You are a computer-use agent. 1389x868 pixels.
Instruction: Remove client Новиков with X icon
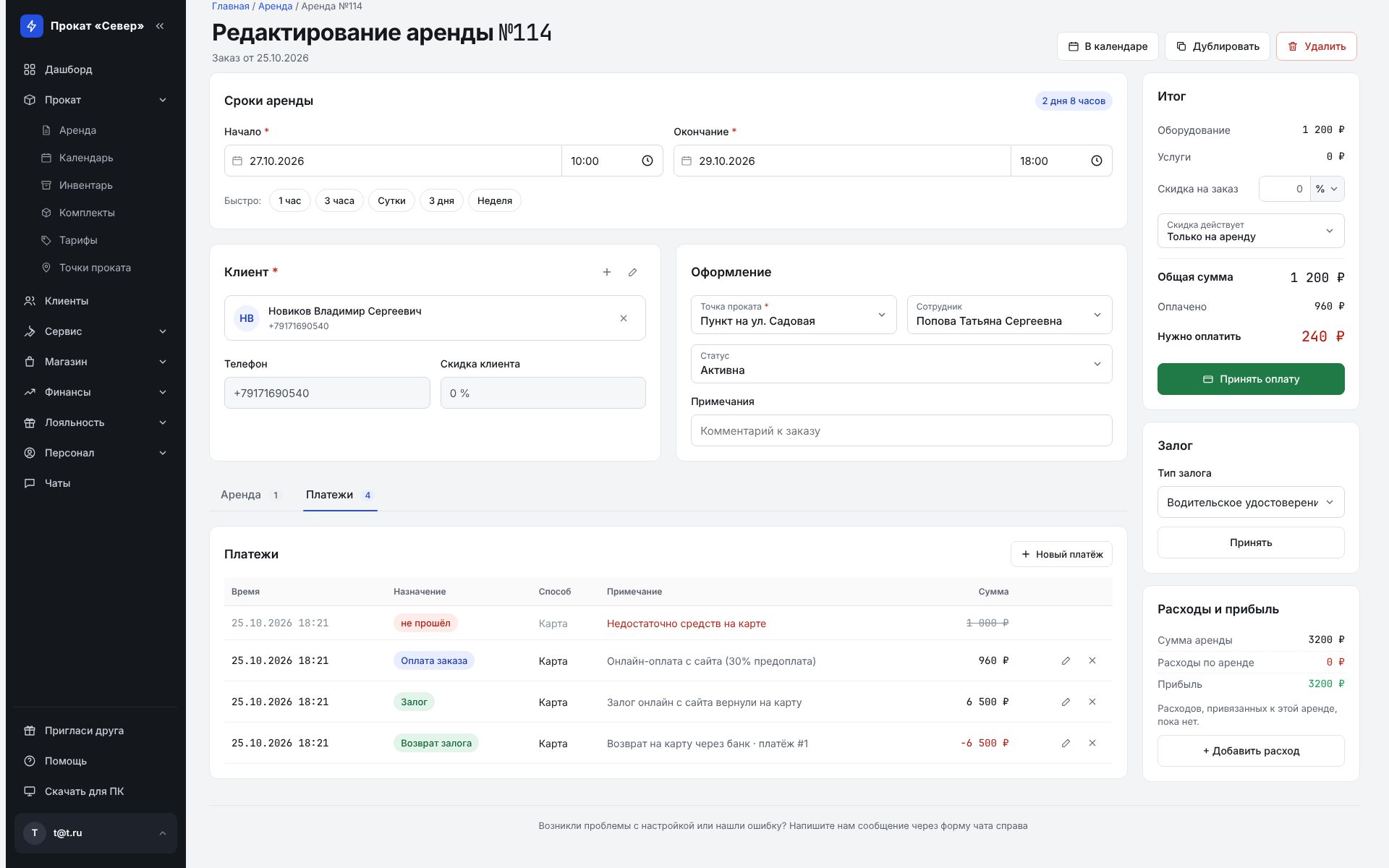[624, 318]
